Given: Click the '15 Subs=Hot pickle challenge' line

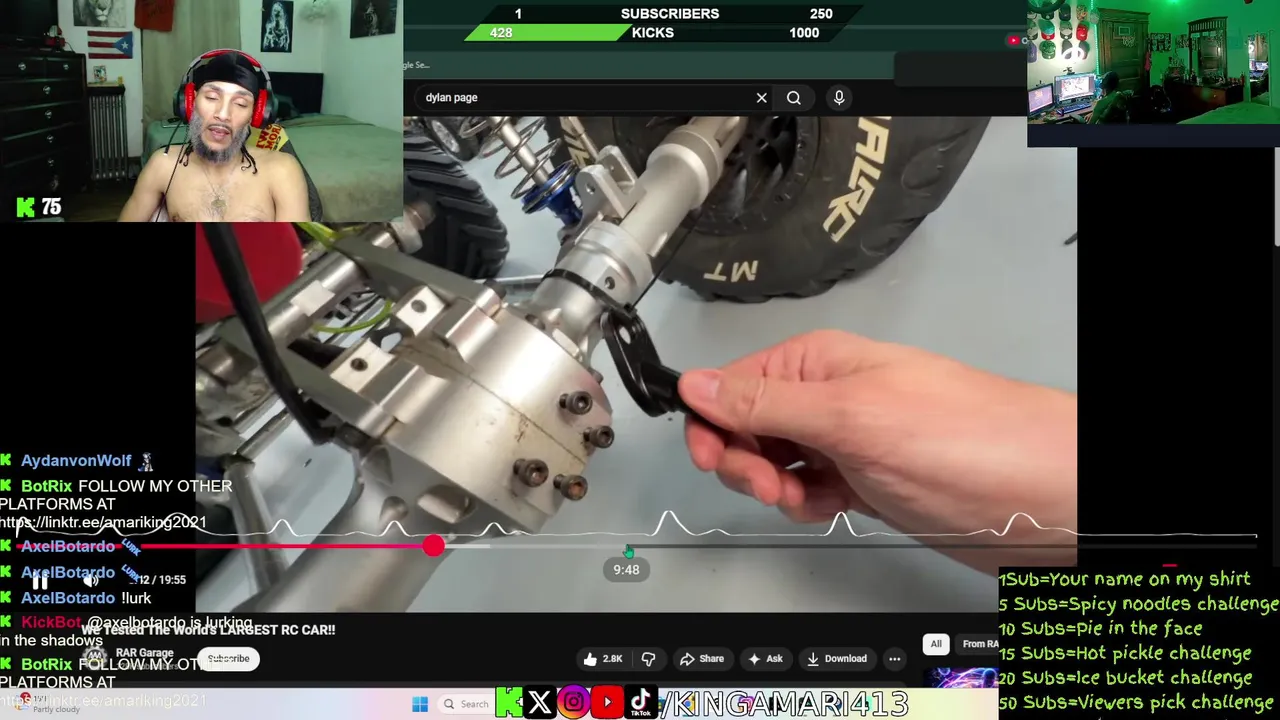Looking at the screenshot, I should [1125, 653].
